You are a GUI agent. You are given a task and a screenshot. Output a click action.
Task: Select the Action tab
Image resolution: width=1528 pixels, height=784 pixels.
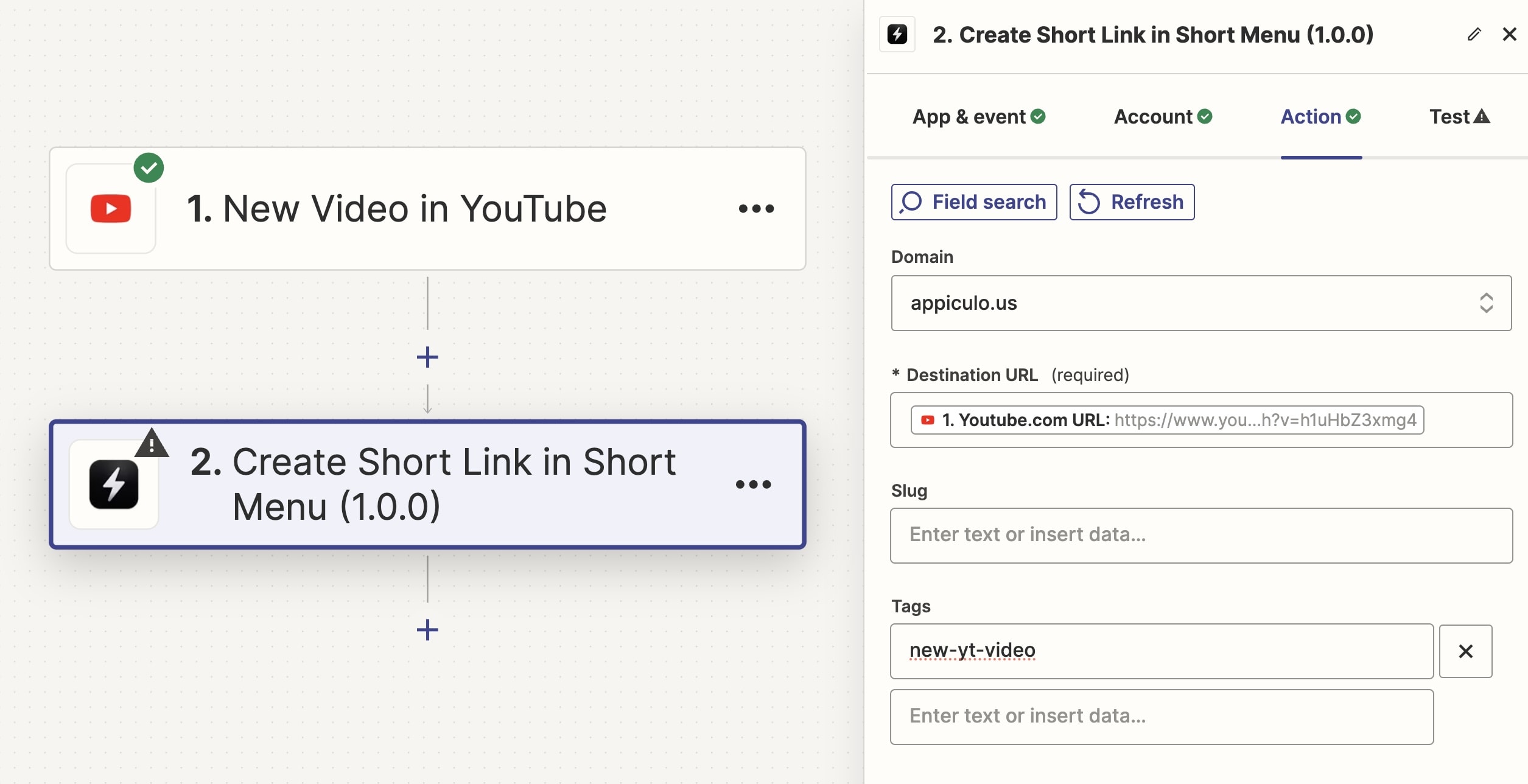coord(1321,116)
